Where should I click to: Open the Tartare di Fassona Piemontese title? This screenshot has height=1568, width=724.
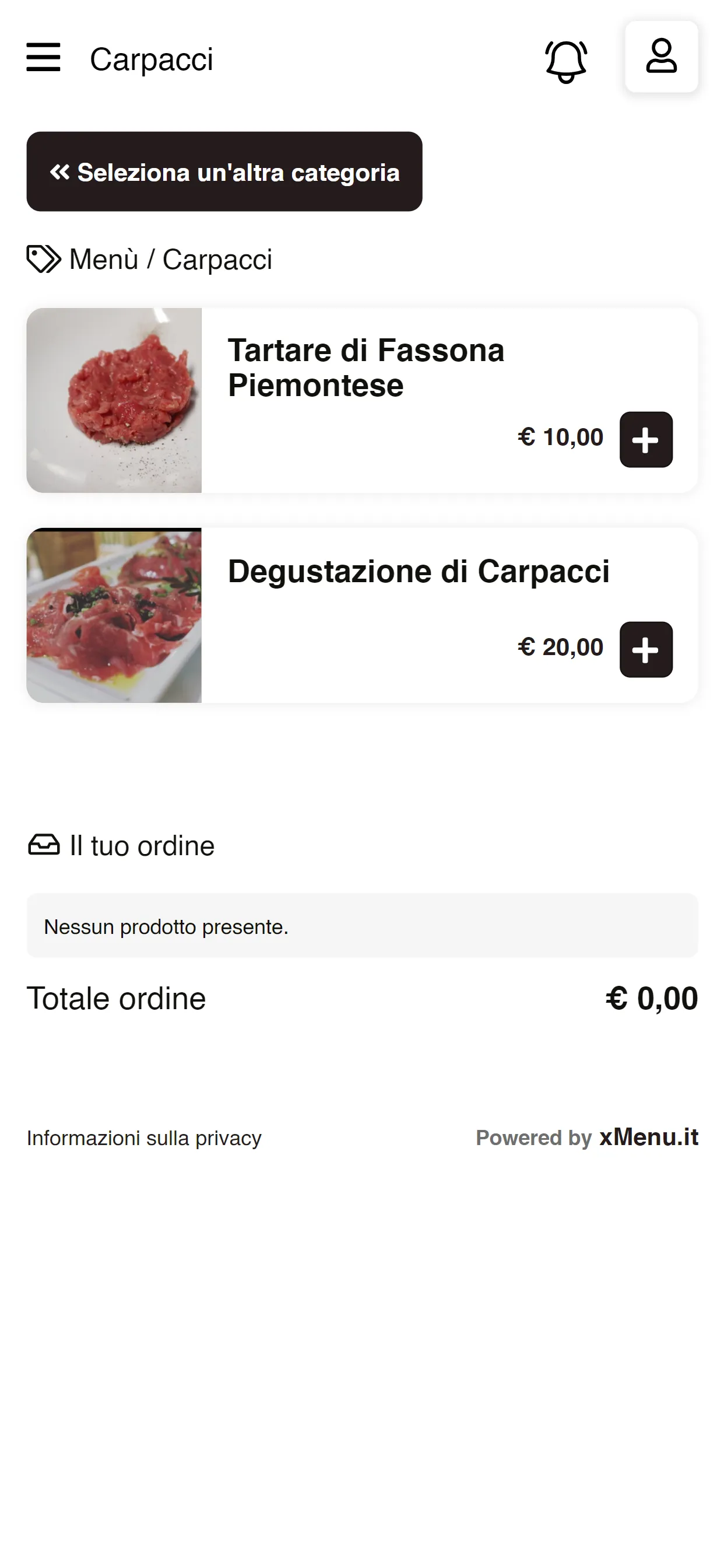click(366, 367)
